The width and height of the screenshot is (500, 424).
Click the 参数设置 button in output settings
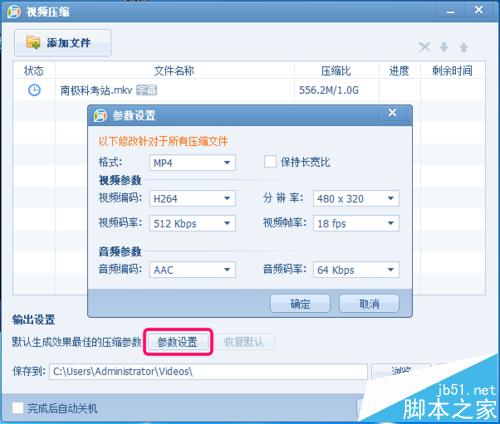[178, 342]
